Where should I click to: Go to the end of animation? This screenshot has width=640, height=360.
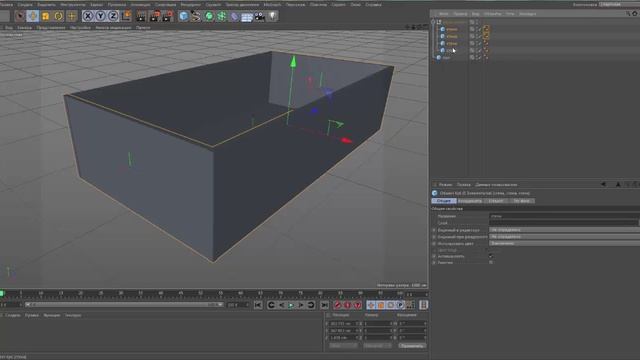pyautogui.click(x=324, y=305)
